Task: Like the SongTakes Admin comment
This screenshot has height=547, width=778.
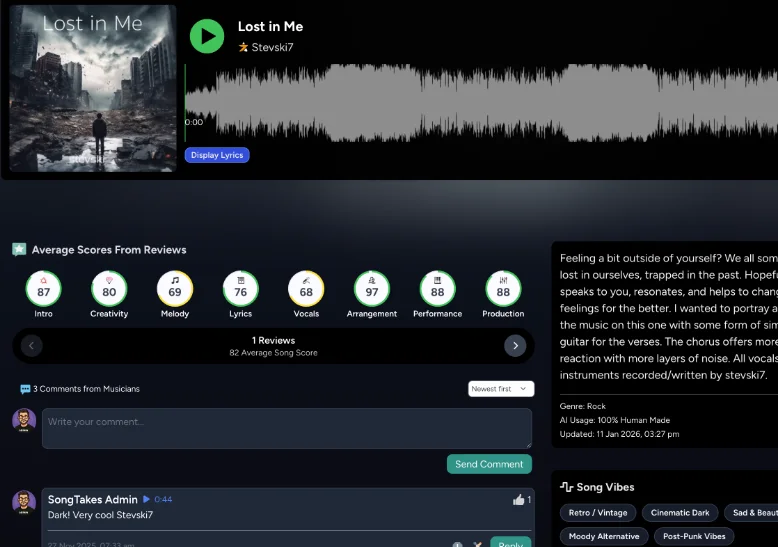Action: pos(518,499)
